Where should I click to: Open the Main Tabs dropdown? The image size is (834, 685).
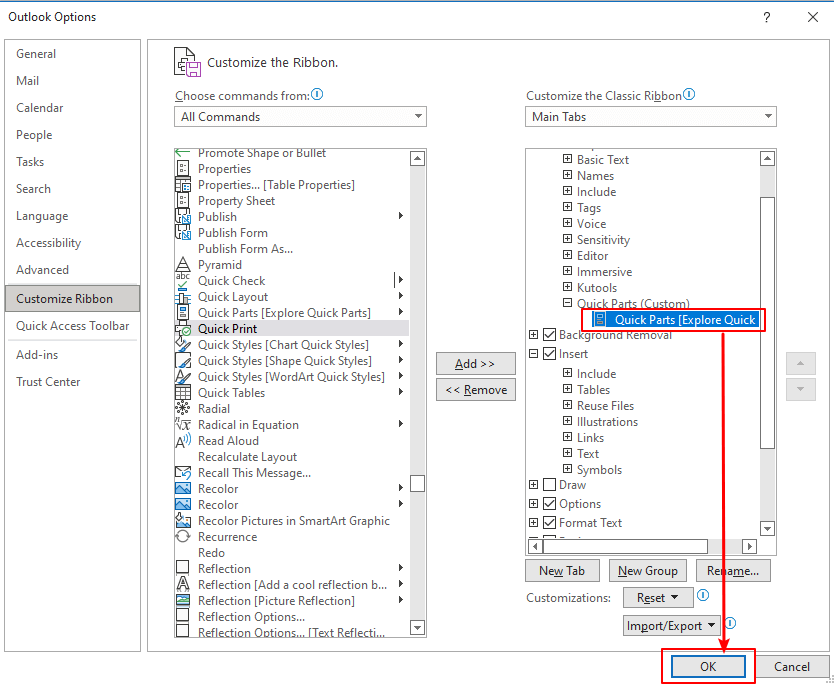pos(651,117)
